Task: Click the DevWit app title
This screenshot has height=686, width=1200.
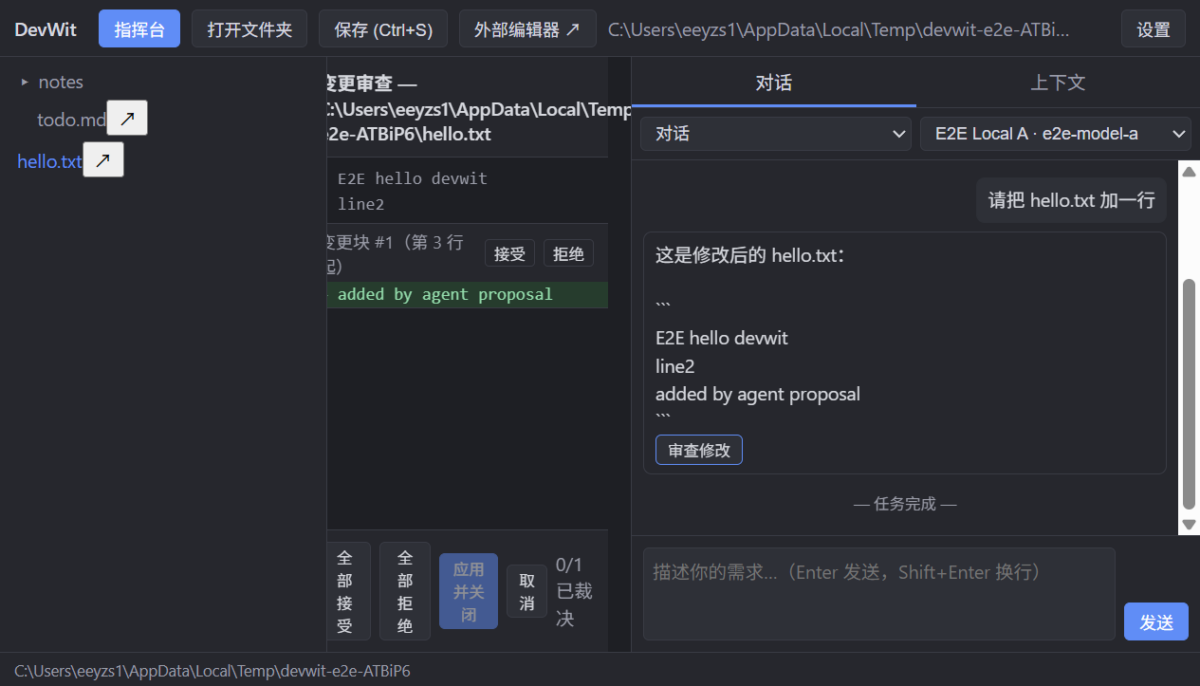Action: pyautogui.click(x=46, y=29)
